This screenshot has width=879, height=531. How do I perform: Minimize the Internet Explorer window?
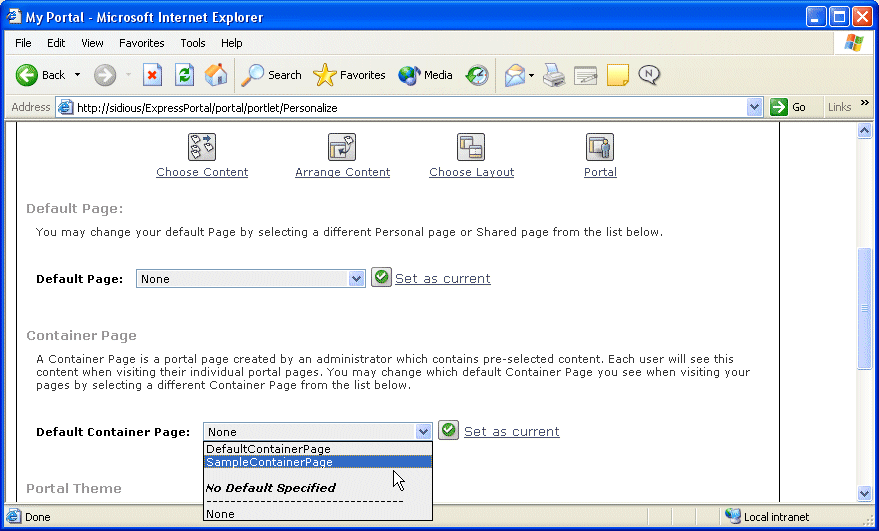coord(816,17)
